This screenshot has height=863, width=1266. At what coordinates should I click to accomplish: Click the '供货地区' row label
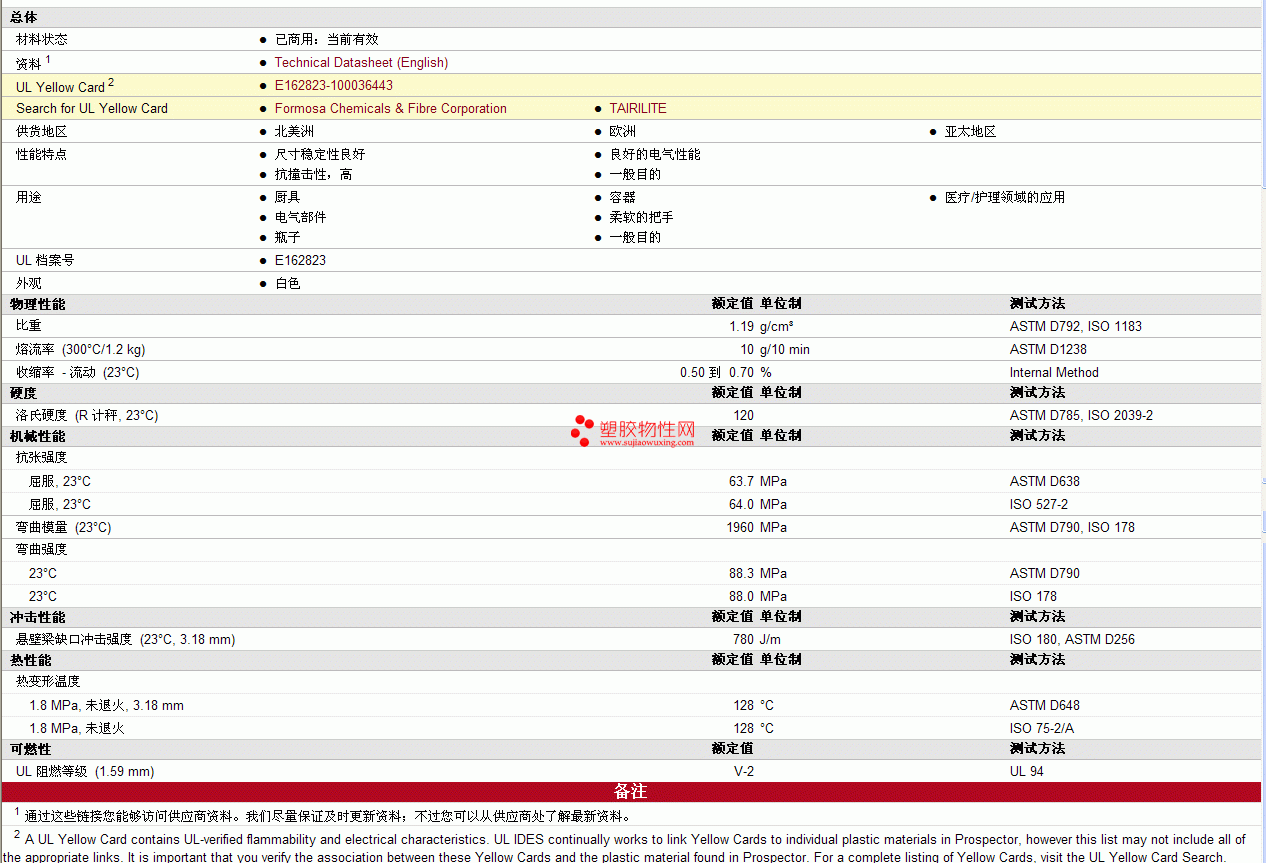[42, 131]
